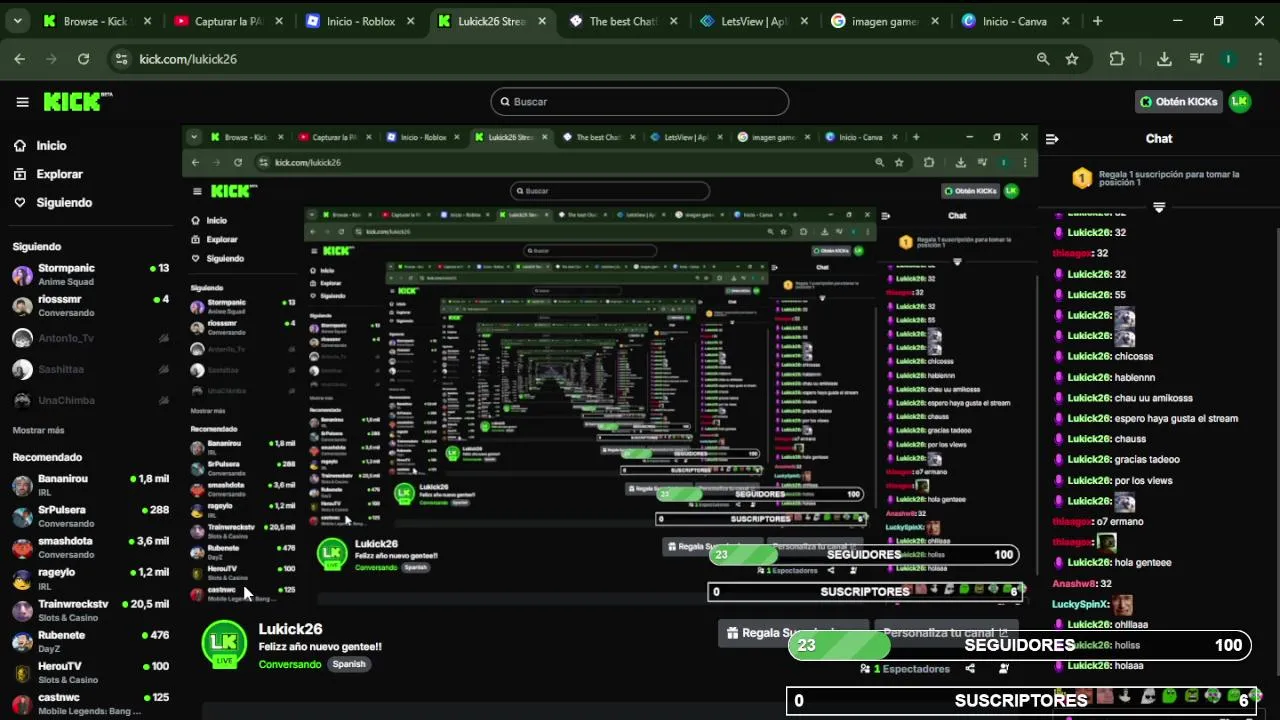Open the Chrome extensions puzzle icon

[1117, 59]
